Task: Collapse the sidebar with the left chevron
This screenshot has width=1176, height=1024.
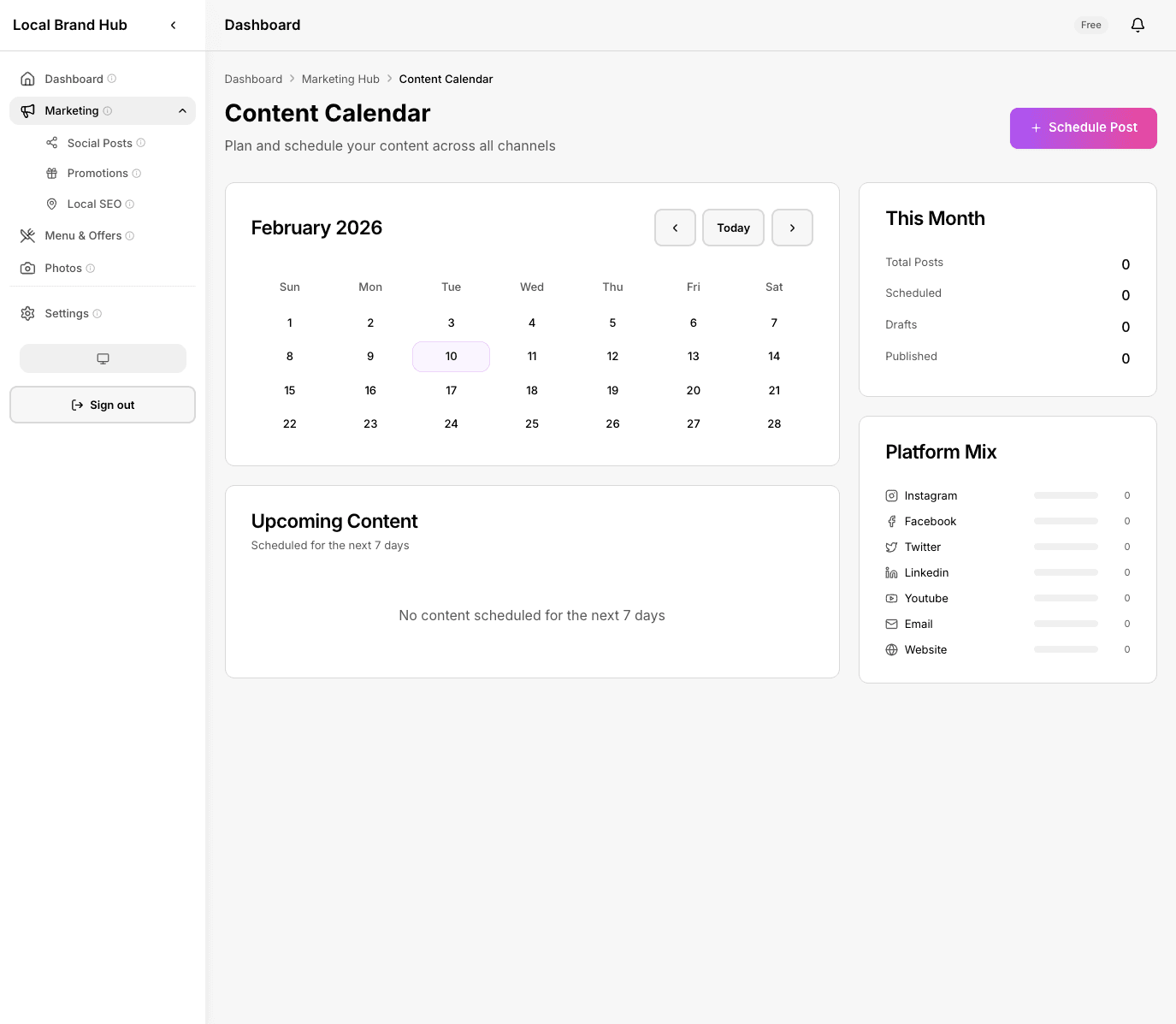Action: click(x=173, y=25)
